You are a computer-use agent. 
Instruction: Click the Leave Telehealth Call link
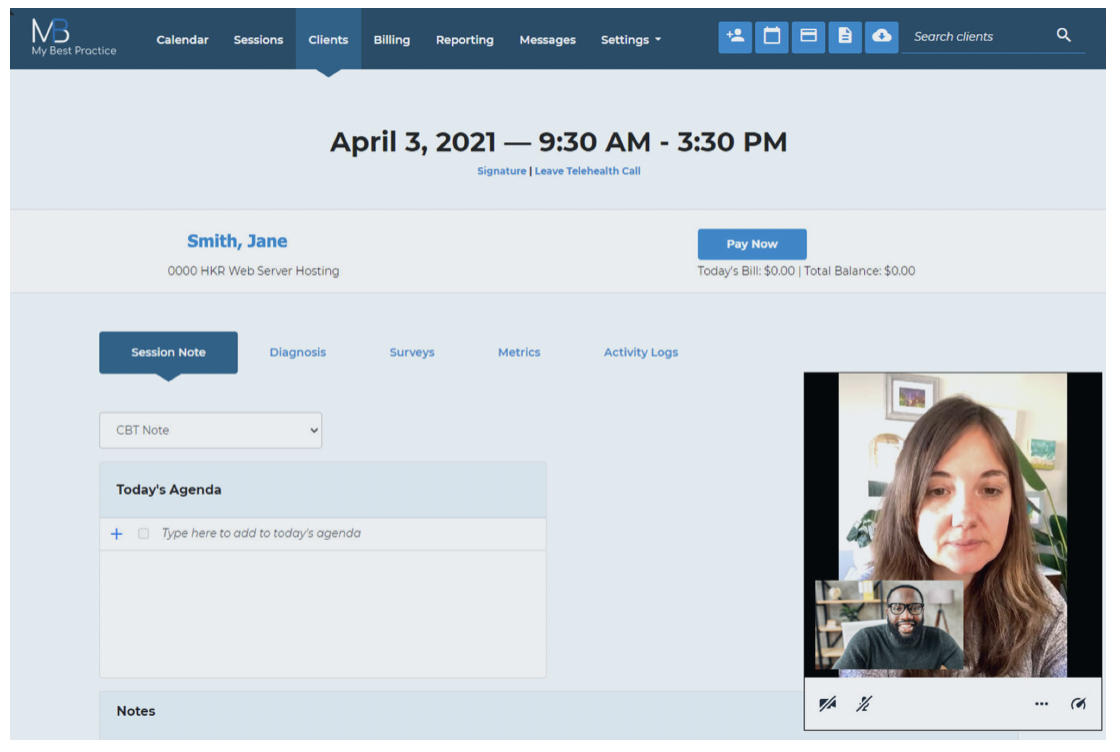(x=588, y=171)
